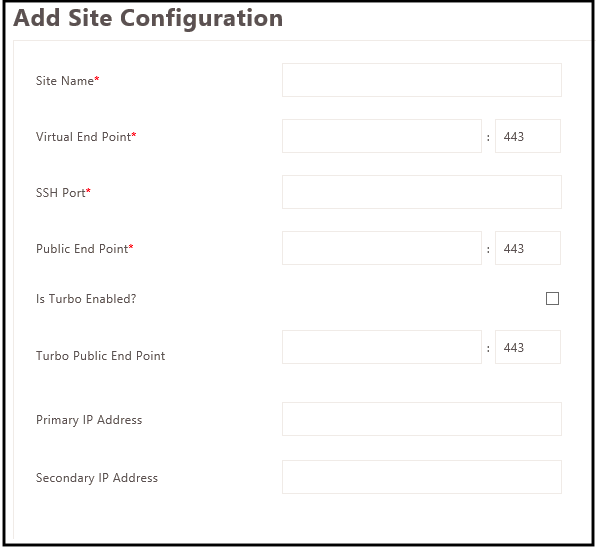
Task: Focus the Primary IP Address field
Action: point(422,419)
